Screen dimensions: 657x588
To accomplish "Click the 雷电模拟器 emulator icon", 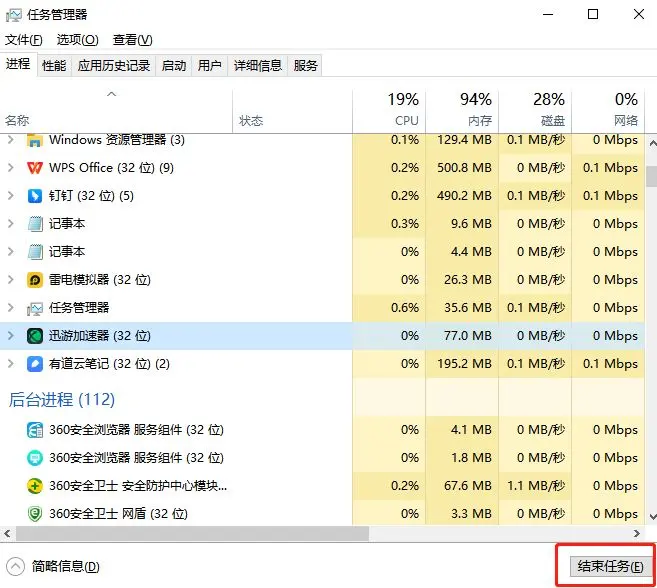I will pyautogui.click(x=35, y=280).
